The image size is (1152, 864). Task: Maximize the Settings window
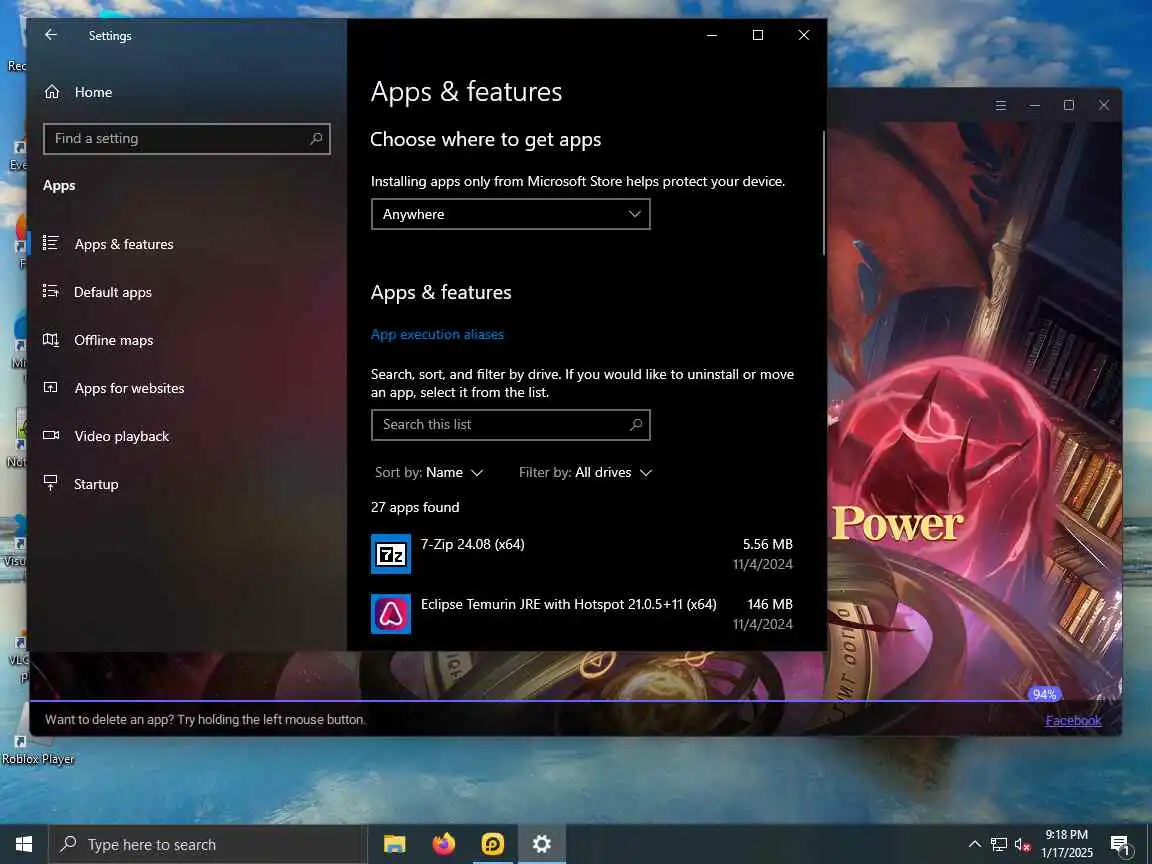point(757,35)
